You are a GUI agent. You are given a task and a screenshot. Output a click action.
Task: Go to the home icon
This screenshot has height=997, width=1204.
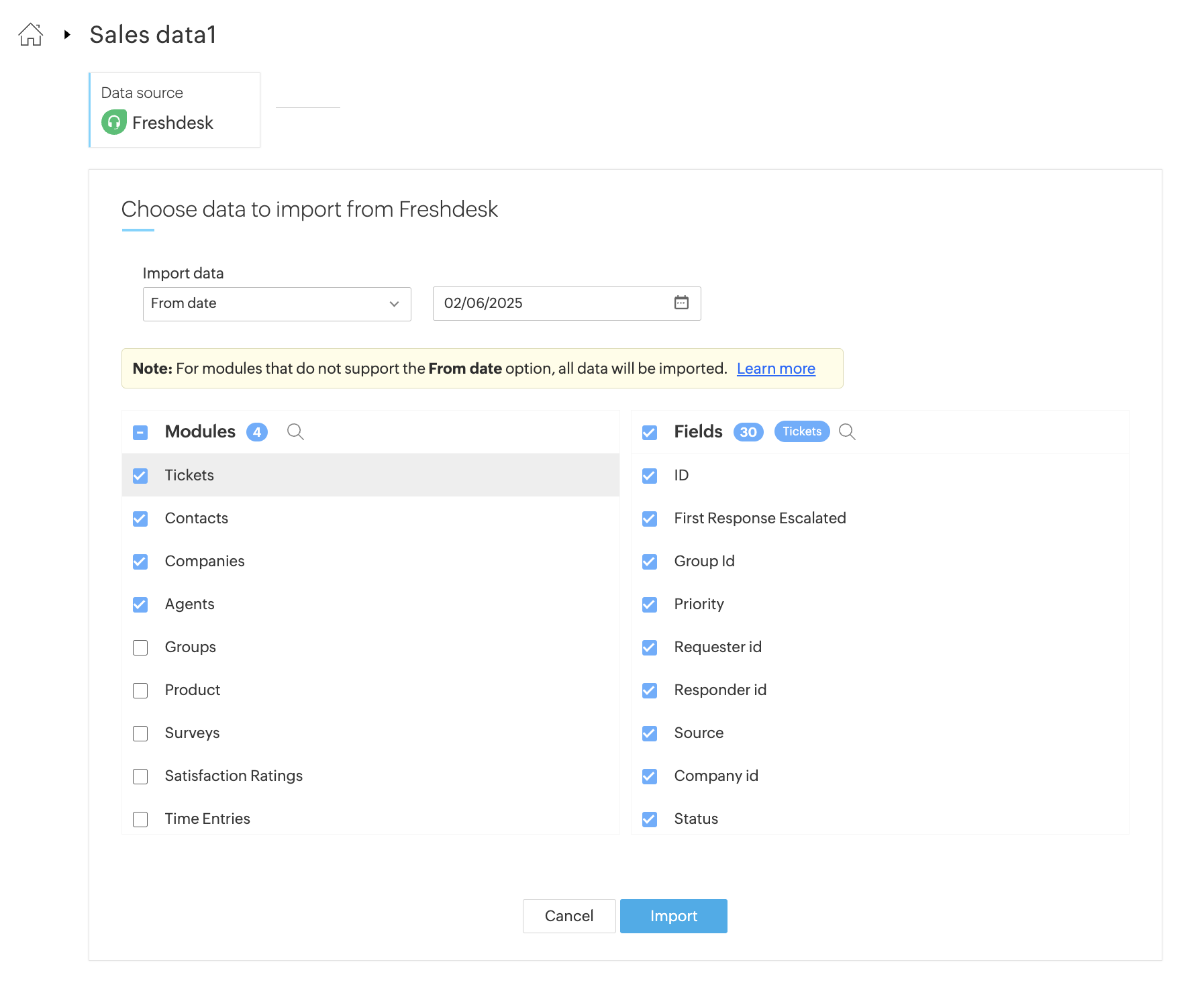click(31, 34)
